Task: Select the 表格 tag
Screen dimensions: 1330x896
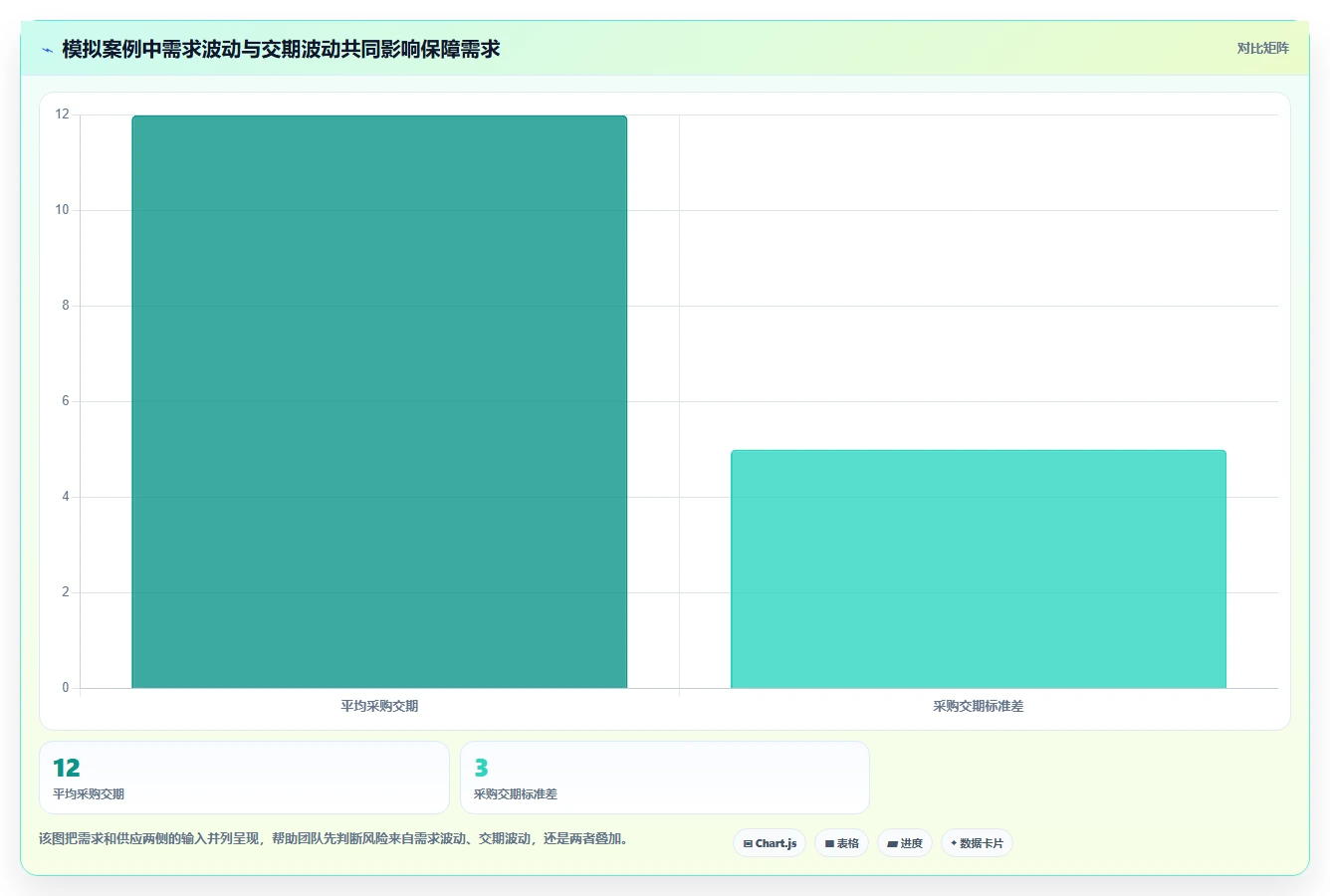Action: coord(841,843)
